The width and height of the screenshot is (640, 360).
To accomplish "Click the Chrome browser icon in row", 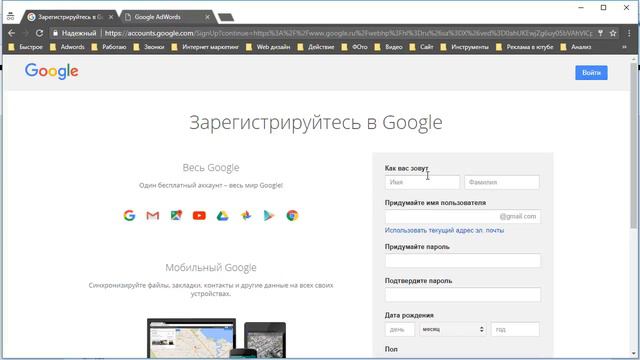I will (x=292, y=216).
